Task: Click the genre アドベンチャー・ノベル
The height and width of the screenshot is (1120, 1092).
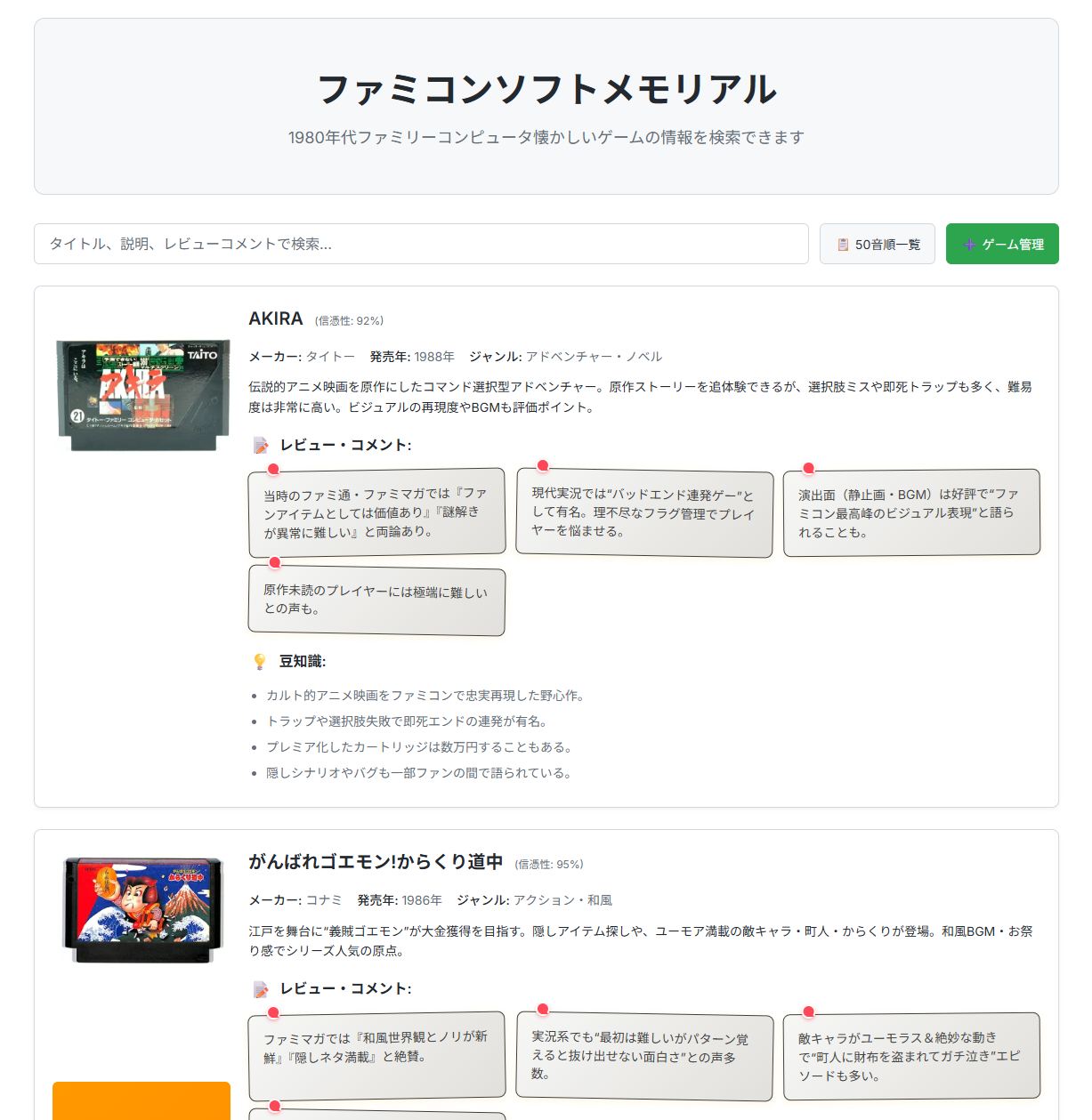Action: (594, 357)
